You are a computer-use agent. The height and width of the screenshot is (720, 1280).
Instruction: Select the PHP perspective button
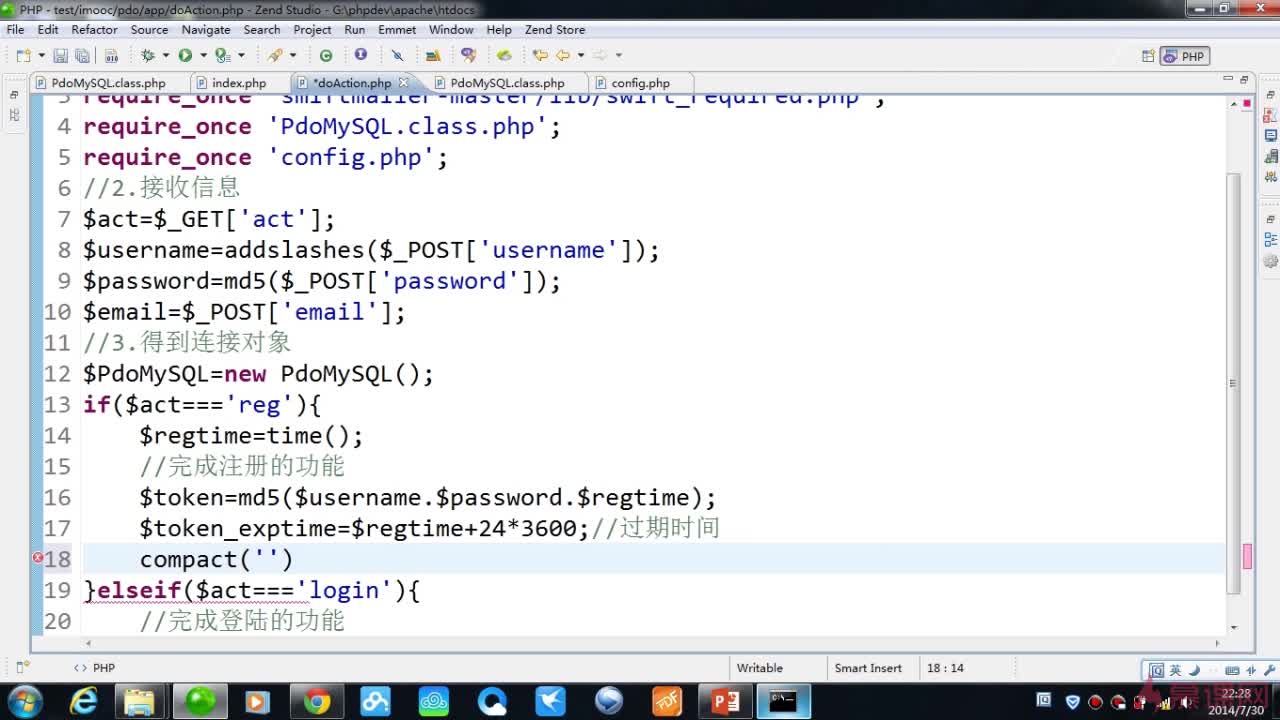1185,56
